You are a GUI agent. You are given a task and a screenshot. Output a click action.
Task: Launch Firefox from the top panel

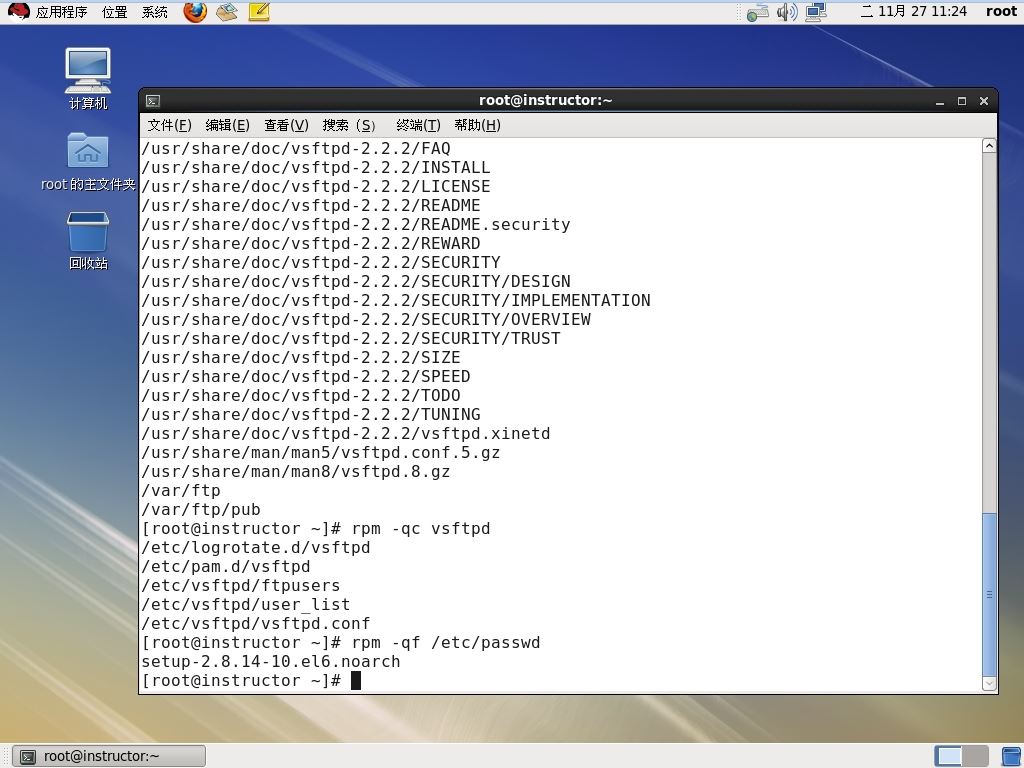[x=195, y=11]
